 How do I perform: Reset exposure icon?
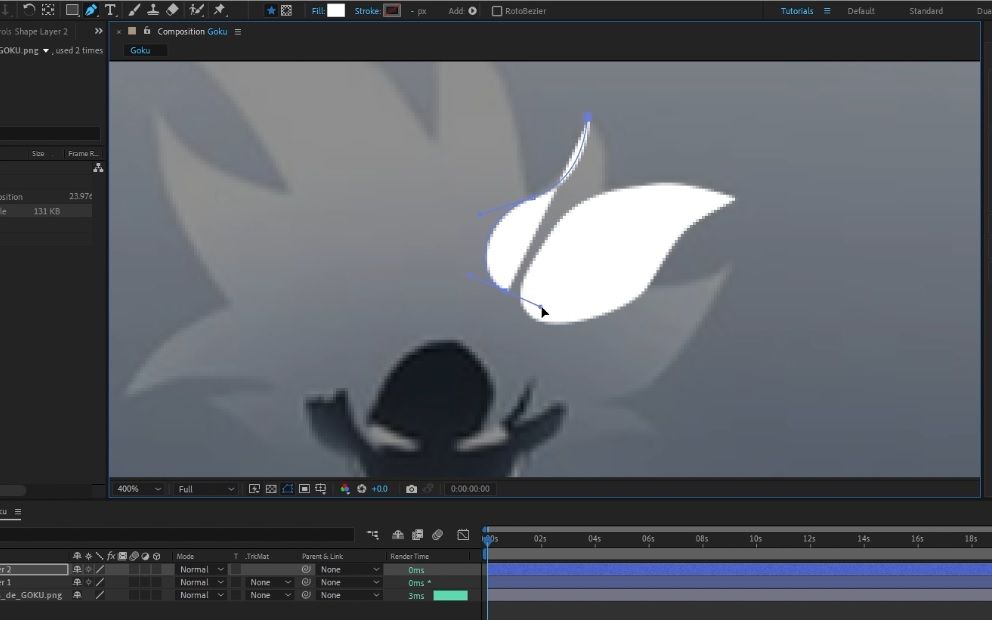[x=362, y=488]
